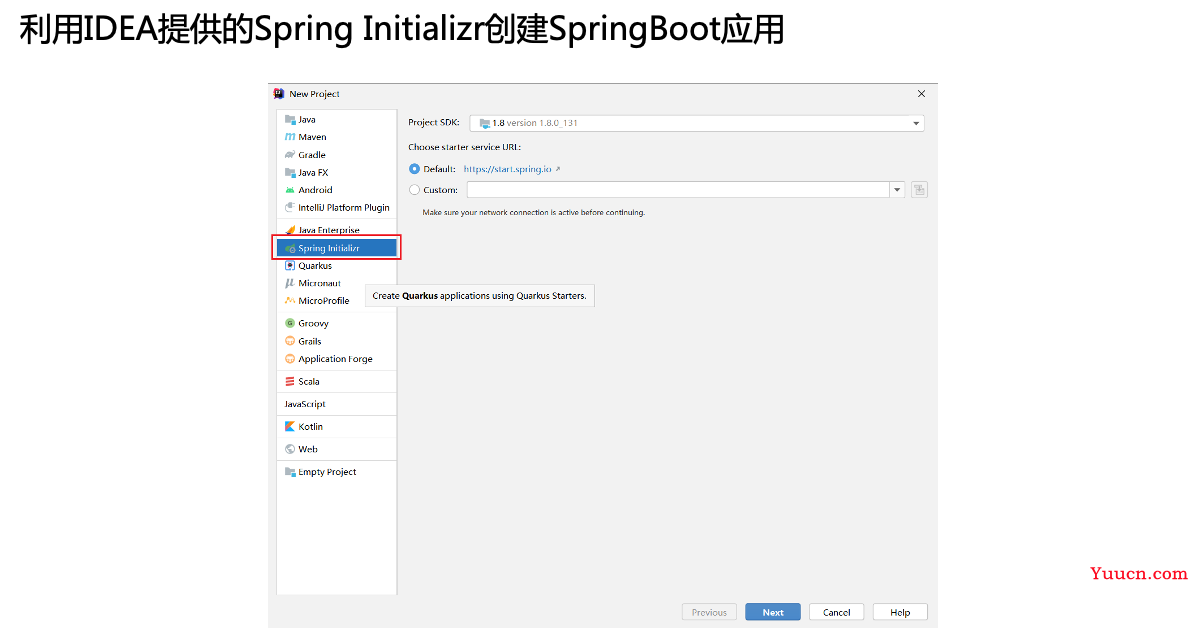Select the JavaScript project type row
1200x628 pixels.
(337, 404)
